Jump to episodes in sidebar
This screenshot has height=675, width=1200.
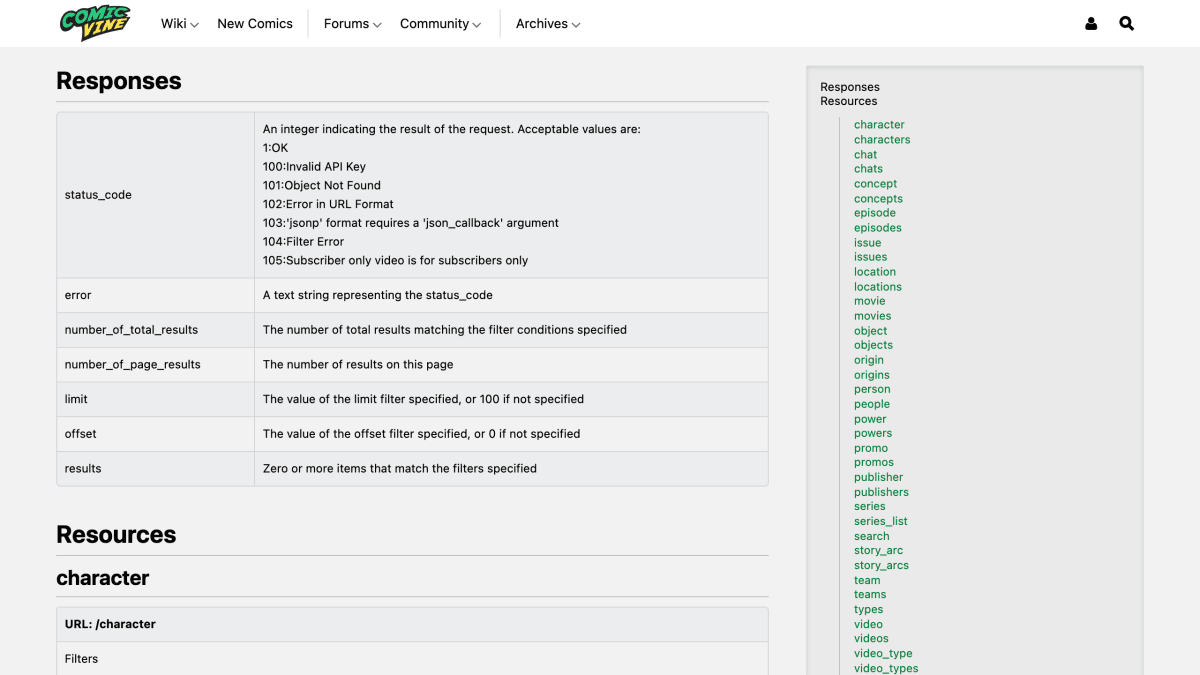coord(878,228)
